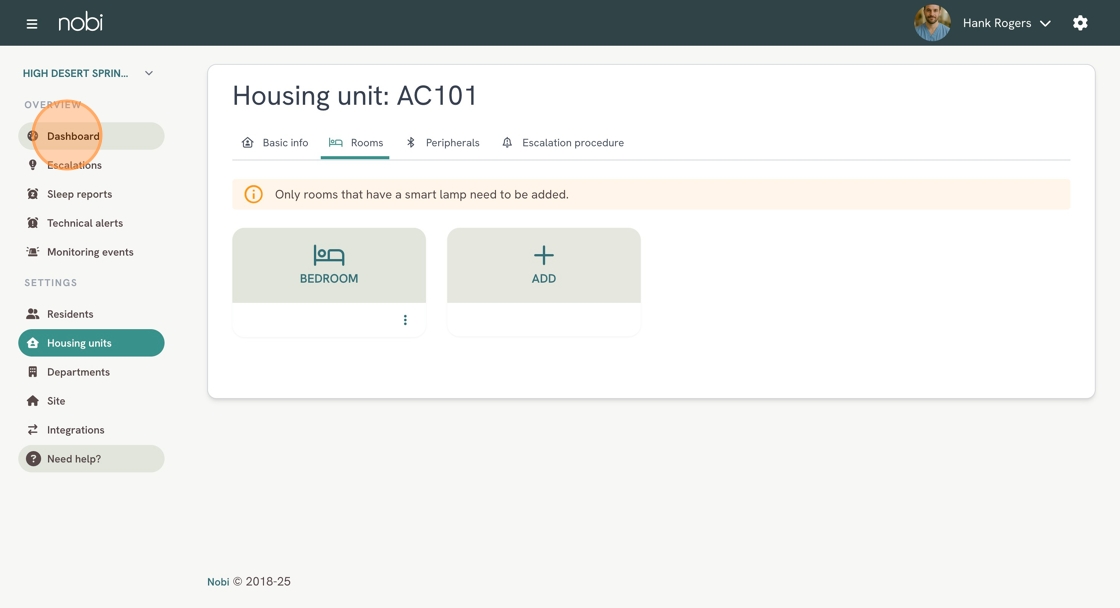The height and width of the screenshot is (608, 1120).
Task: Open Escalation procedure tab
Action: click(563, 143)
